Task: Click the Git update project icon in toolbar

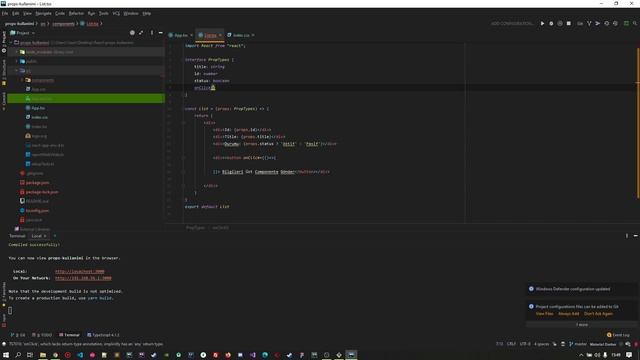Action: tap(589, 24)
